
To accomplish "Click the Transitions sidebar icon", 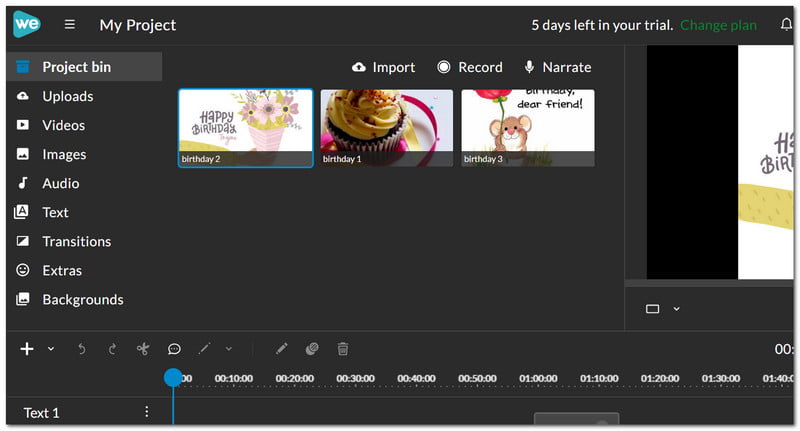I will [x=22, y=241].
